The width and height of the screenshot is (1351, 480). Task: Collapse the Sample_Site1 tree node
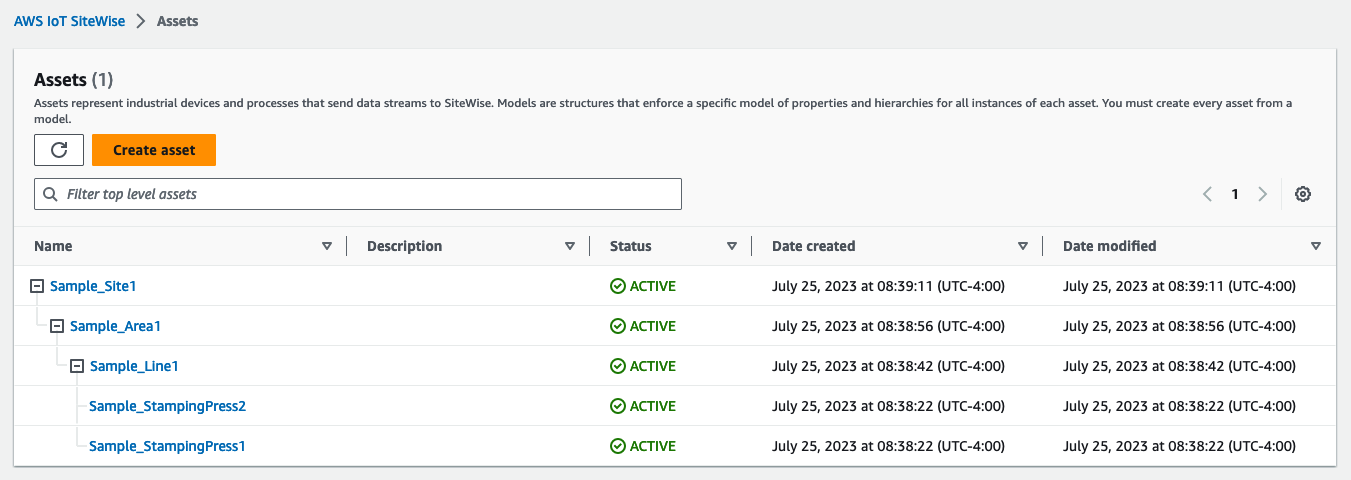point(38,286)
